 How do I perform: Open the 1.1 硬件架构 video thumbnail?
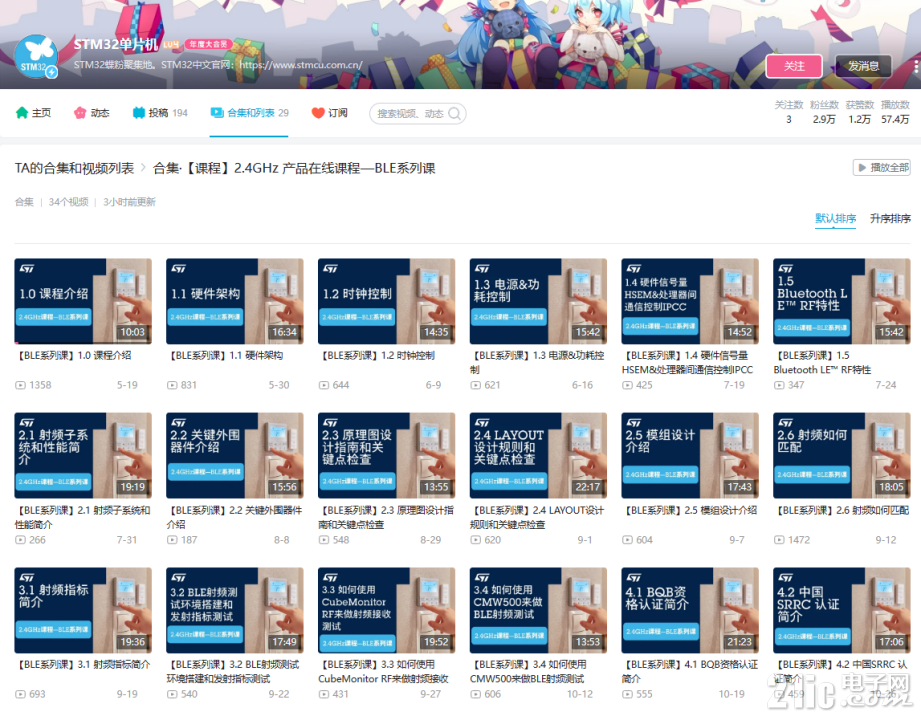(235, 301)
